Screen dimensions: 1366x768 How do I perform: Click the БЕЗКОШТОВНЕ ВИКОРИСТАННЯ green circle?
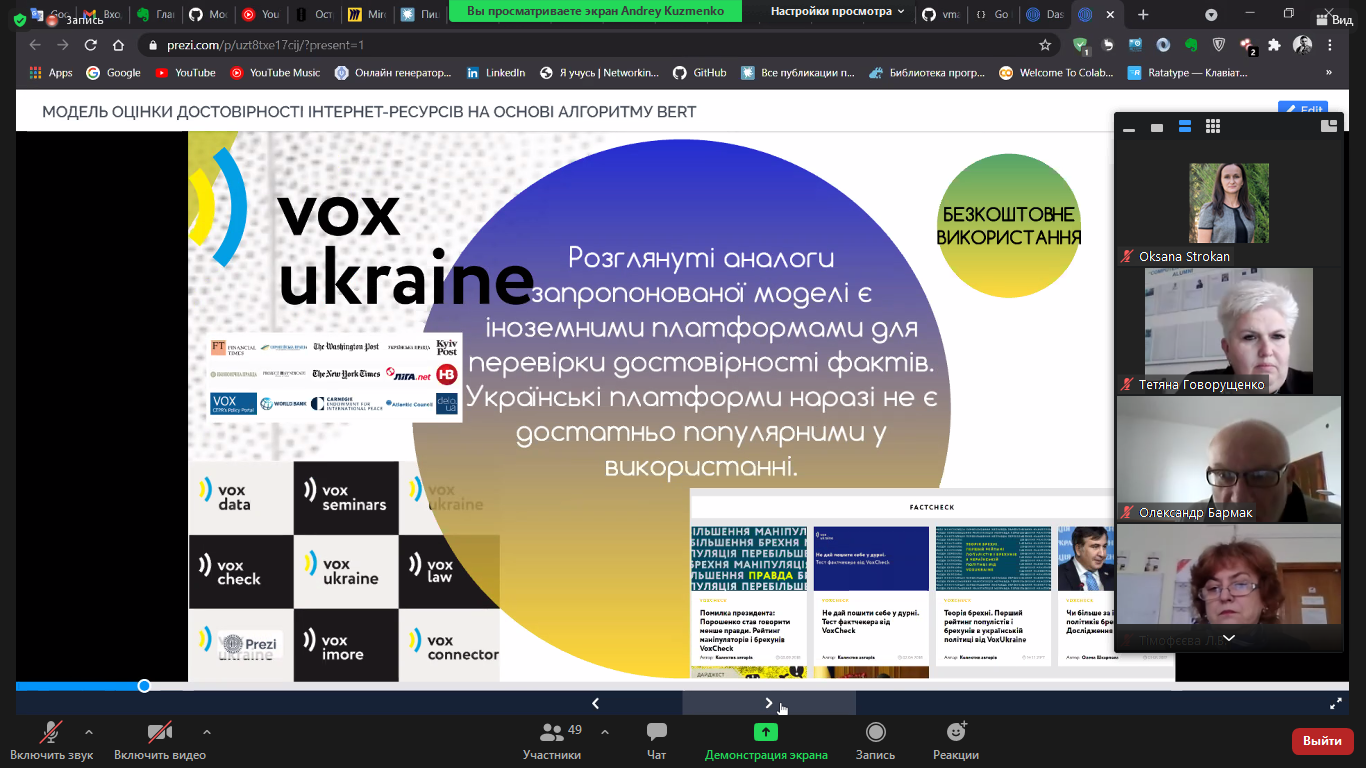click(1009, 226)
